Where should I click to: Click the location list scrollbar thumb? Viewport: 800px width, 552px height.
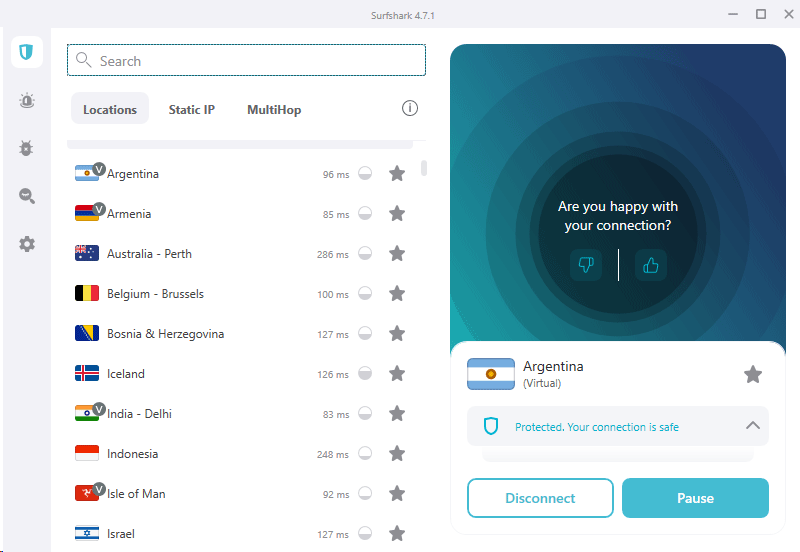coord(424,168)
